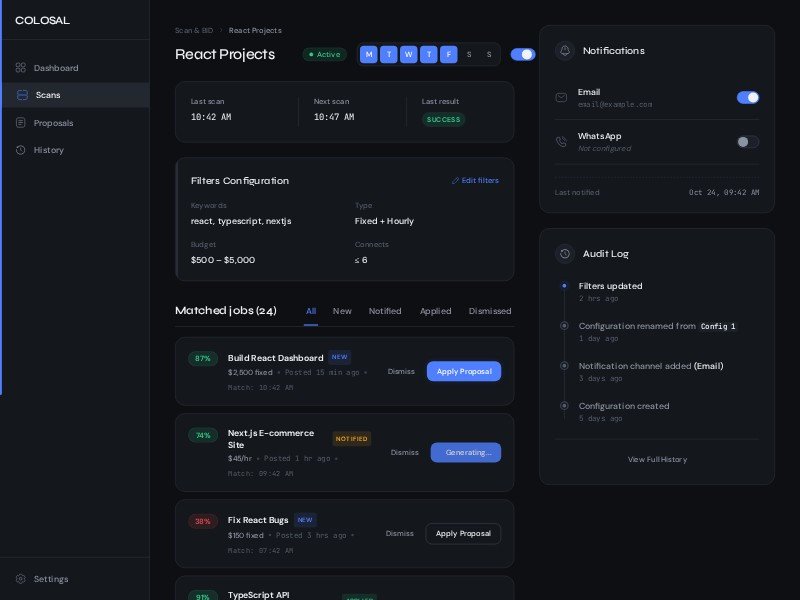Viewport: 800px width, 600px height.
Task: Click the Notifications bell icon
Action: coord(565,51)
